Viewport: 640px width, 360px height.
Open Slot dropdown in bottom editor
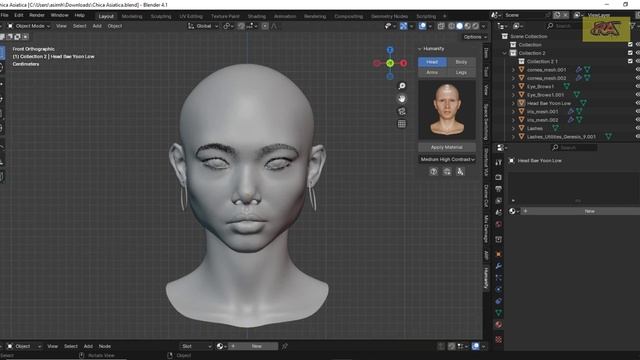[x=196, y=346]
